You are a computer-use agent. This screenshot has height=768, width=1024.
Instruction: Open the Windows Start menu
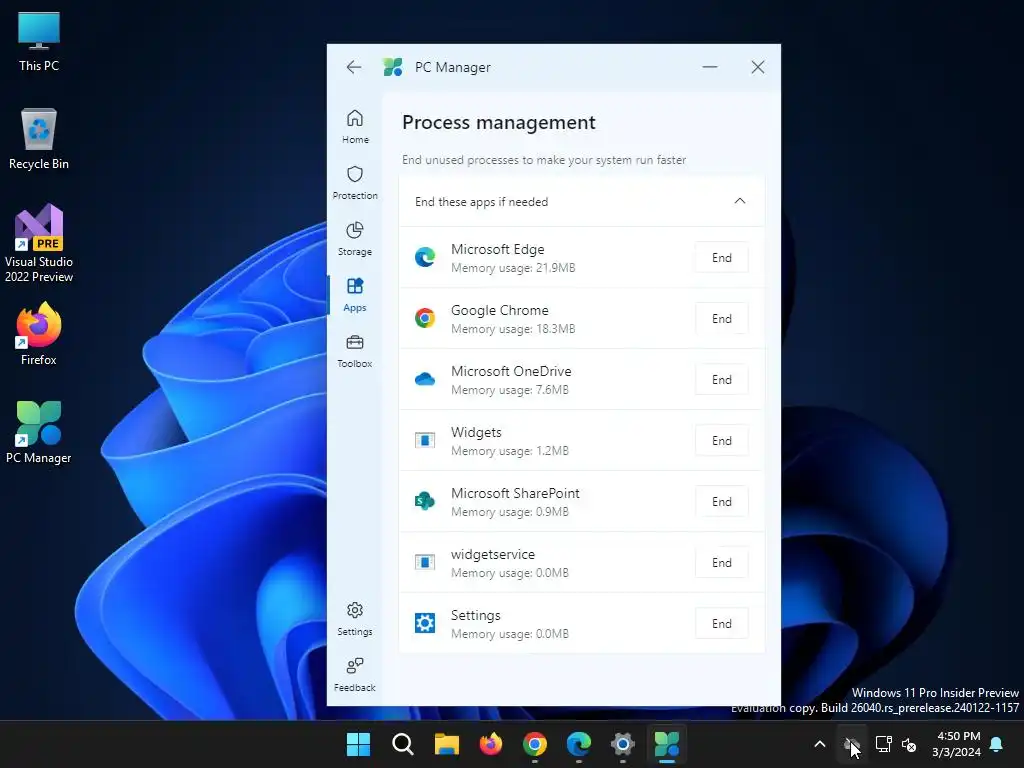(358, 744)
